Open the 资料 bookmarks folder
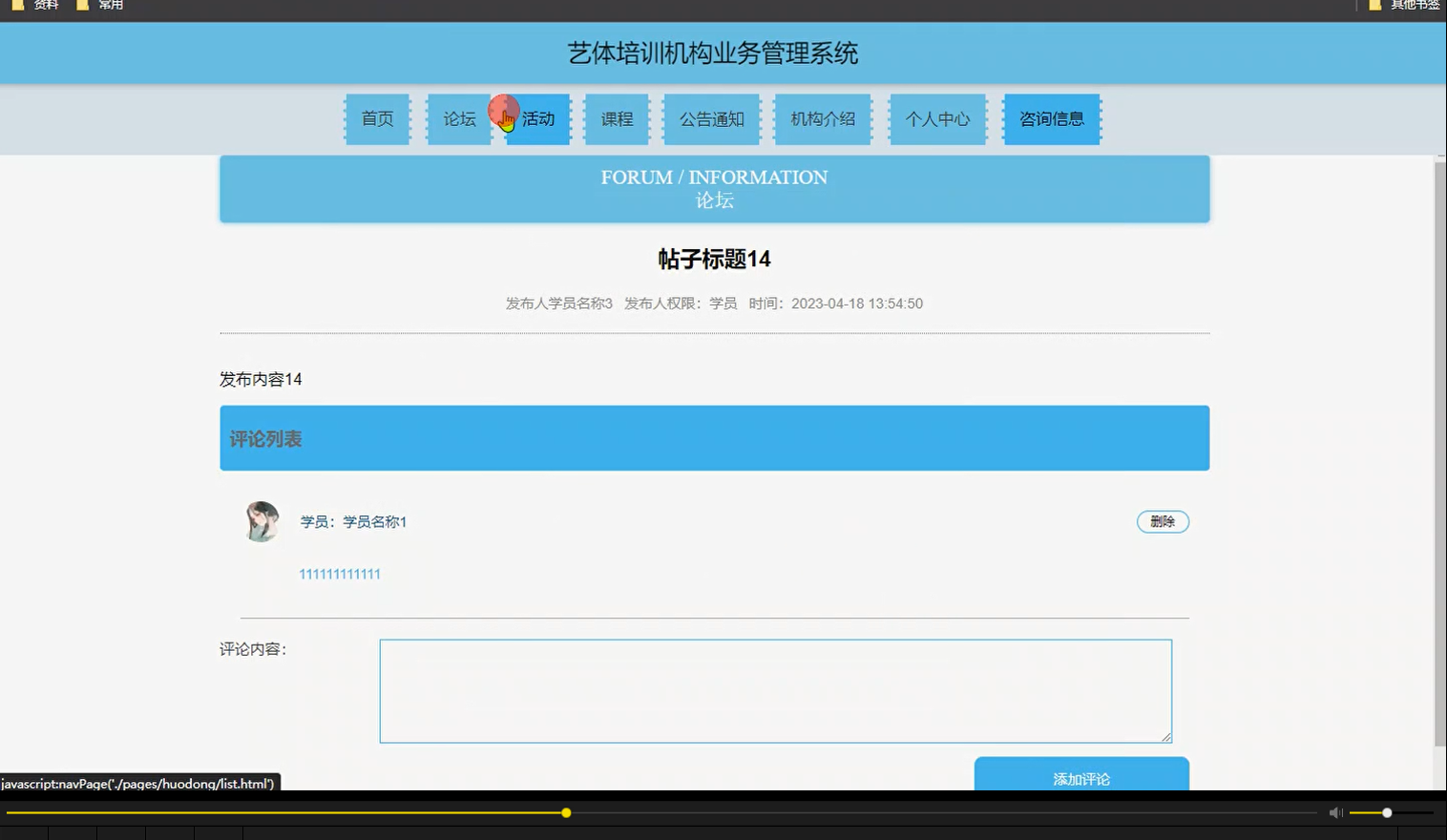1447x840 pixels. point(42,6)
